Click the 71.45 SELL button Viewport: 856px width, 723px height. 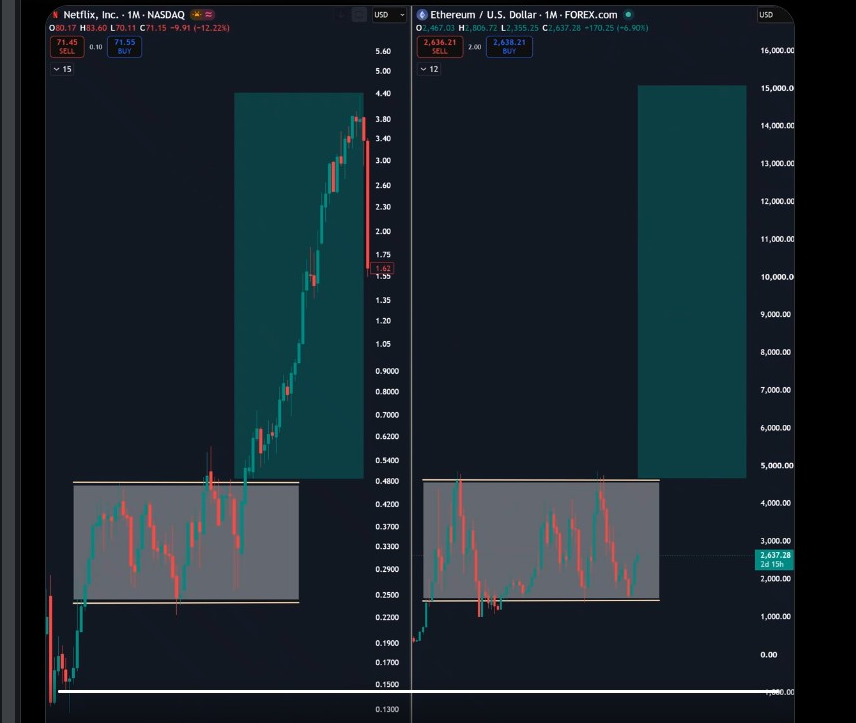[x=67, y=46]
